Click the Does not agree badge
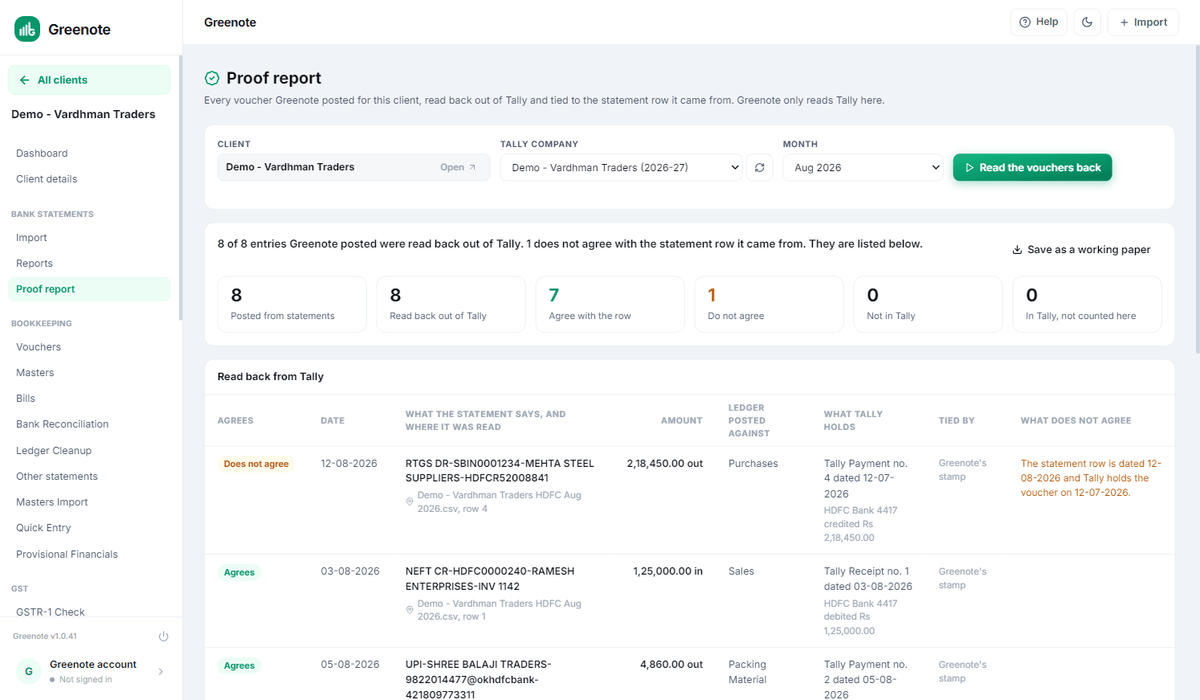This screenshot has height=700, width=1200. click(256, 464)
